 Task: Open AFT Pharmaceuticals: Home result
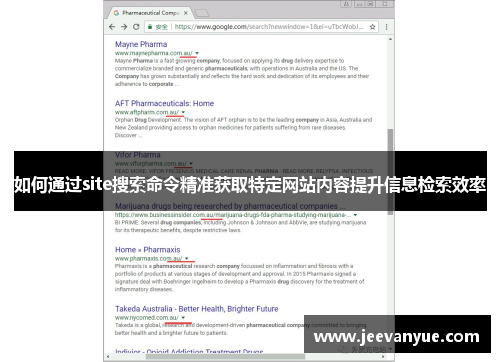164,103
